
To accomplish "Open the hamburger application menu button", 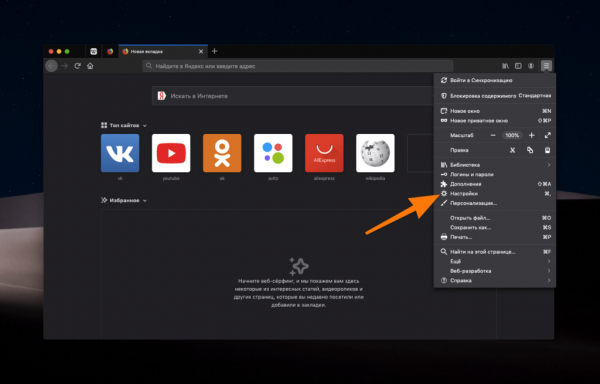I will 546,66.
